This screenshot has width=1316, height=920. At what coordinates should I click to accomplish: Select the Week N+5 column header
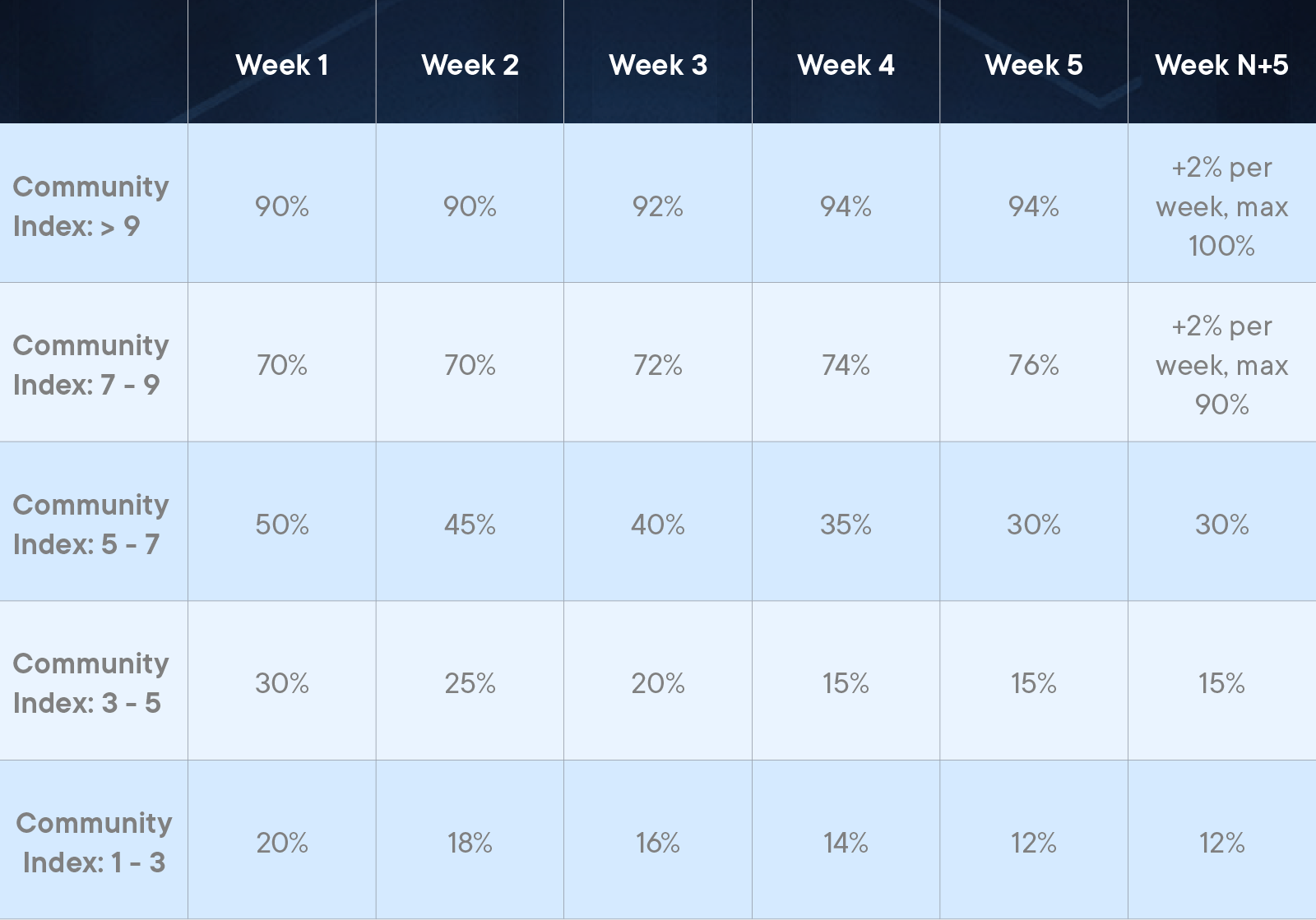pos(1221,65)
